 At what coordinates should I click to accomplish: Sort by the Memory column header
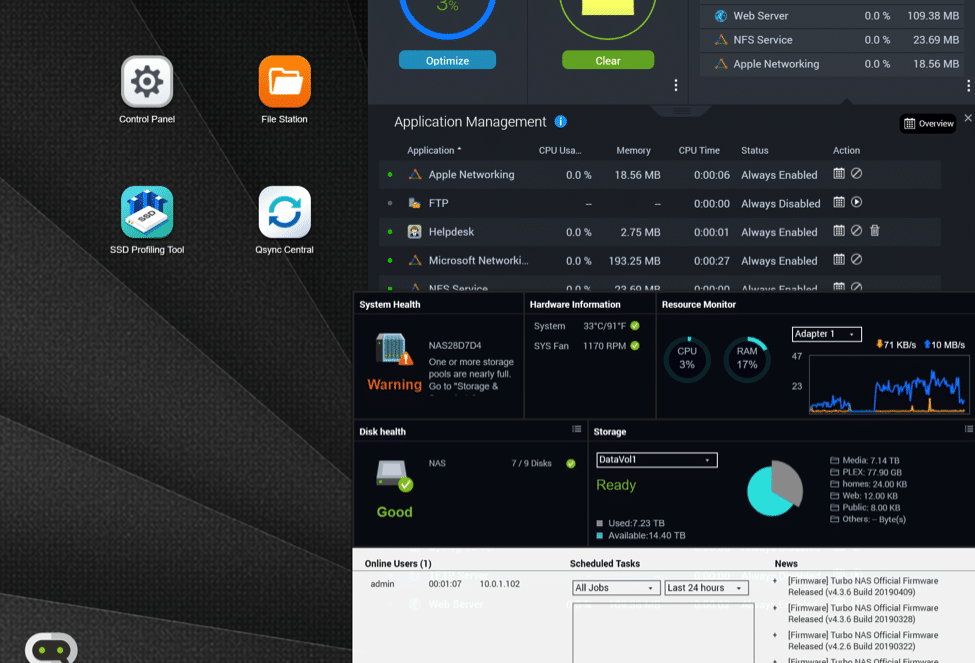[633, 151]
